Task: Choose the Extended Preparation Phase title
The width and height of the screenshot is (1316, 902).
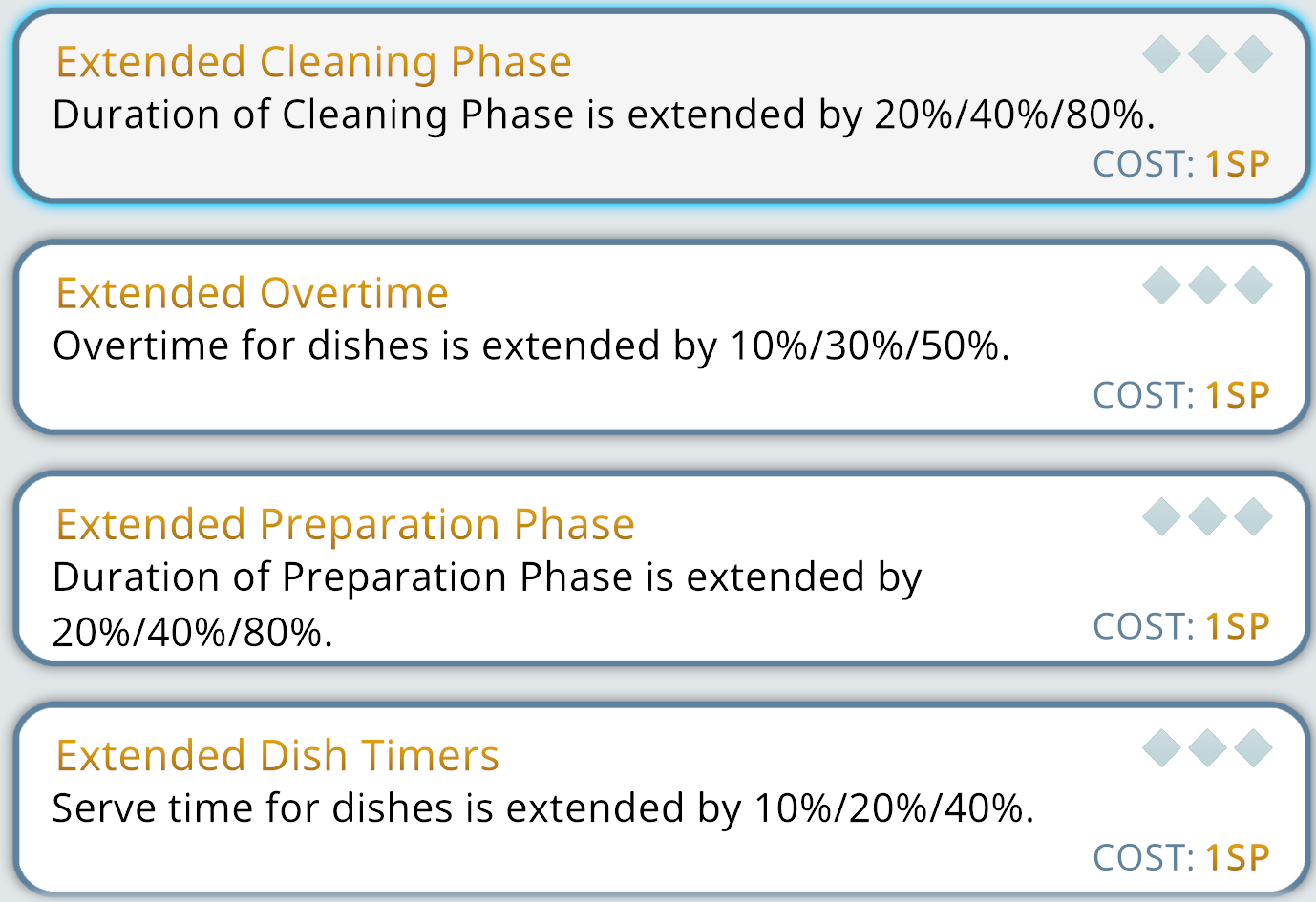Action: [345, 525]
